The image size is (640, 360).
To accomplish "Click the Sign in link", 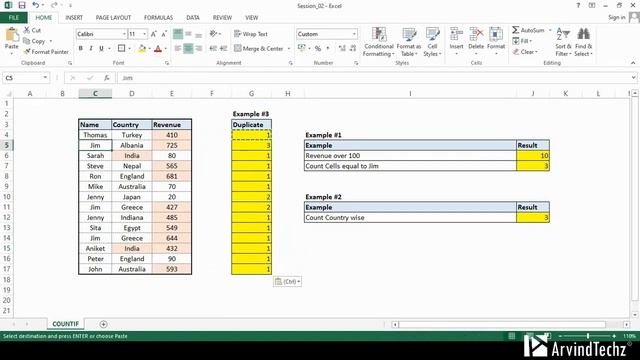I will click(617, 17).
